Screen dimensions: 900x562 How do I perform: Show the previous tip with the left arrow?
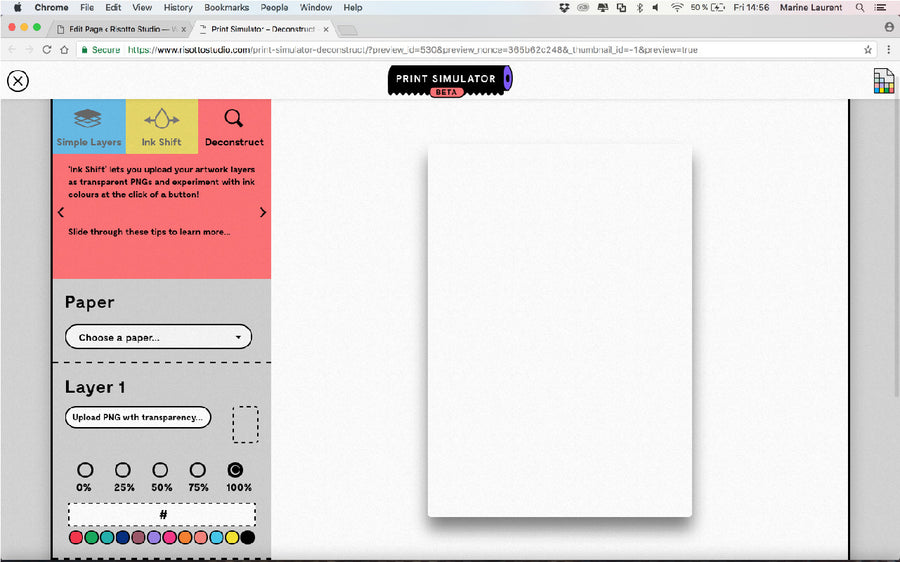point(61,212)
